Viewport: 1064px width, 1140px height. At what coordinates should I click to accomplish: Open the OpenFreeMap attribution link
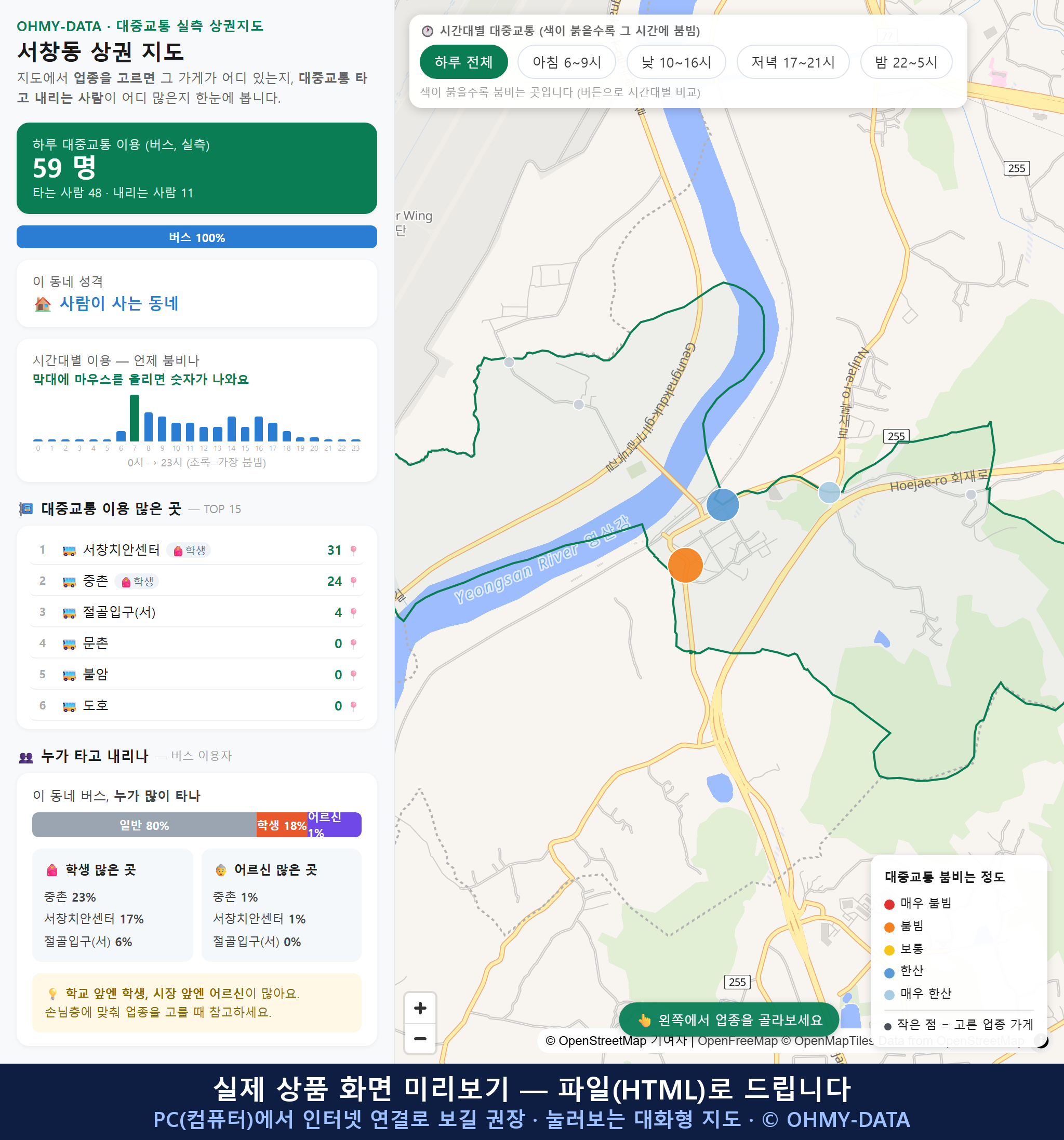(737, 1041)
